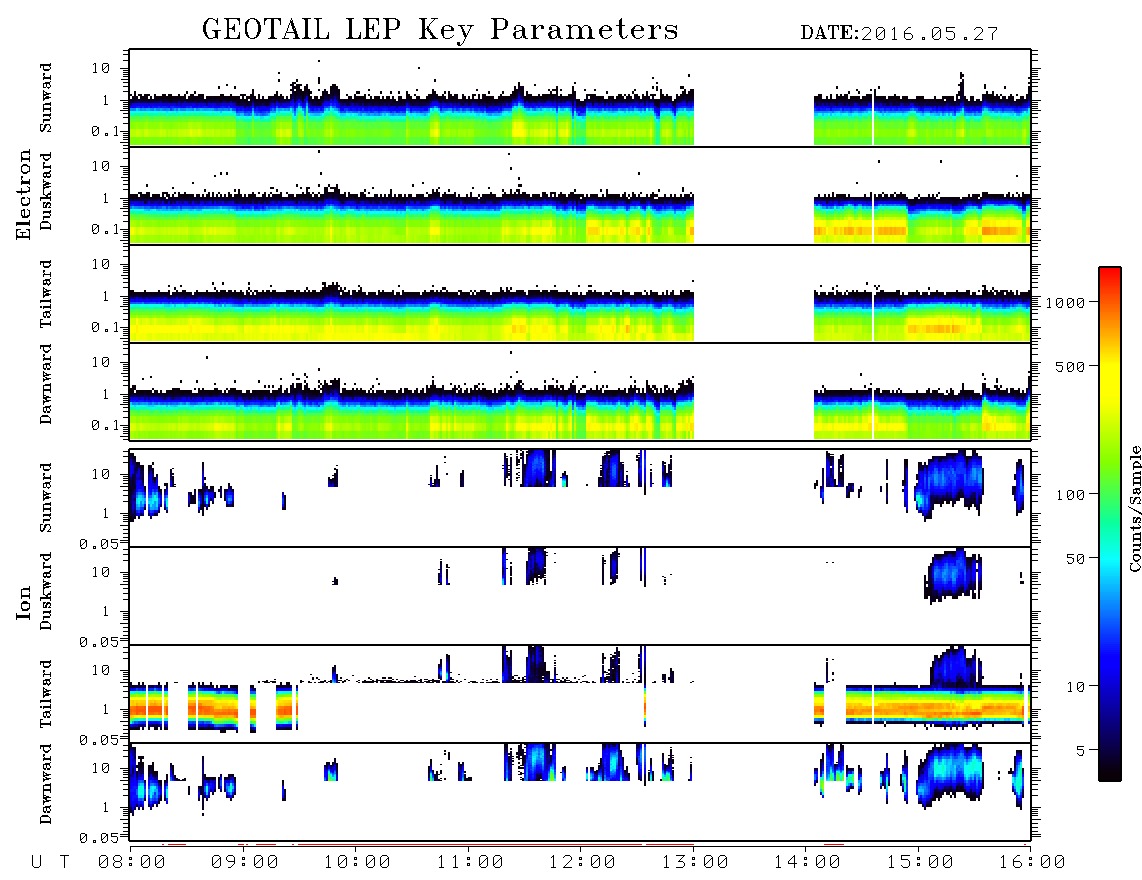1142x880 pixels.
Task: Click the 0.1 tick of Electron Sunward panel
Action: tap(106, 131)
